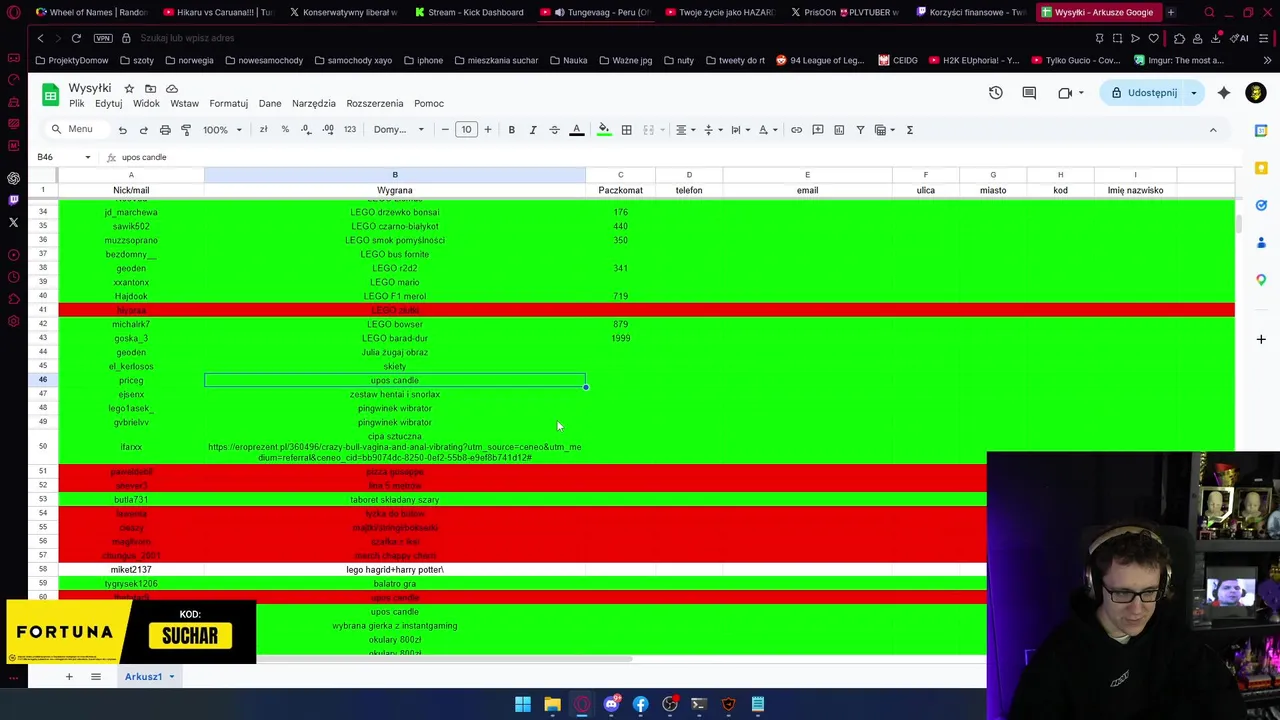Insert a chart from the toolbar

click(x=839, y=130)
